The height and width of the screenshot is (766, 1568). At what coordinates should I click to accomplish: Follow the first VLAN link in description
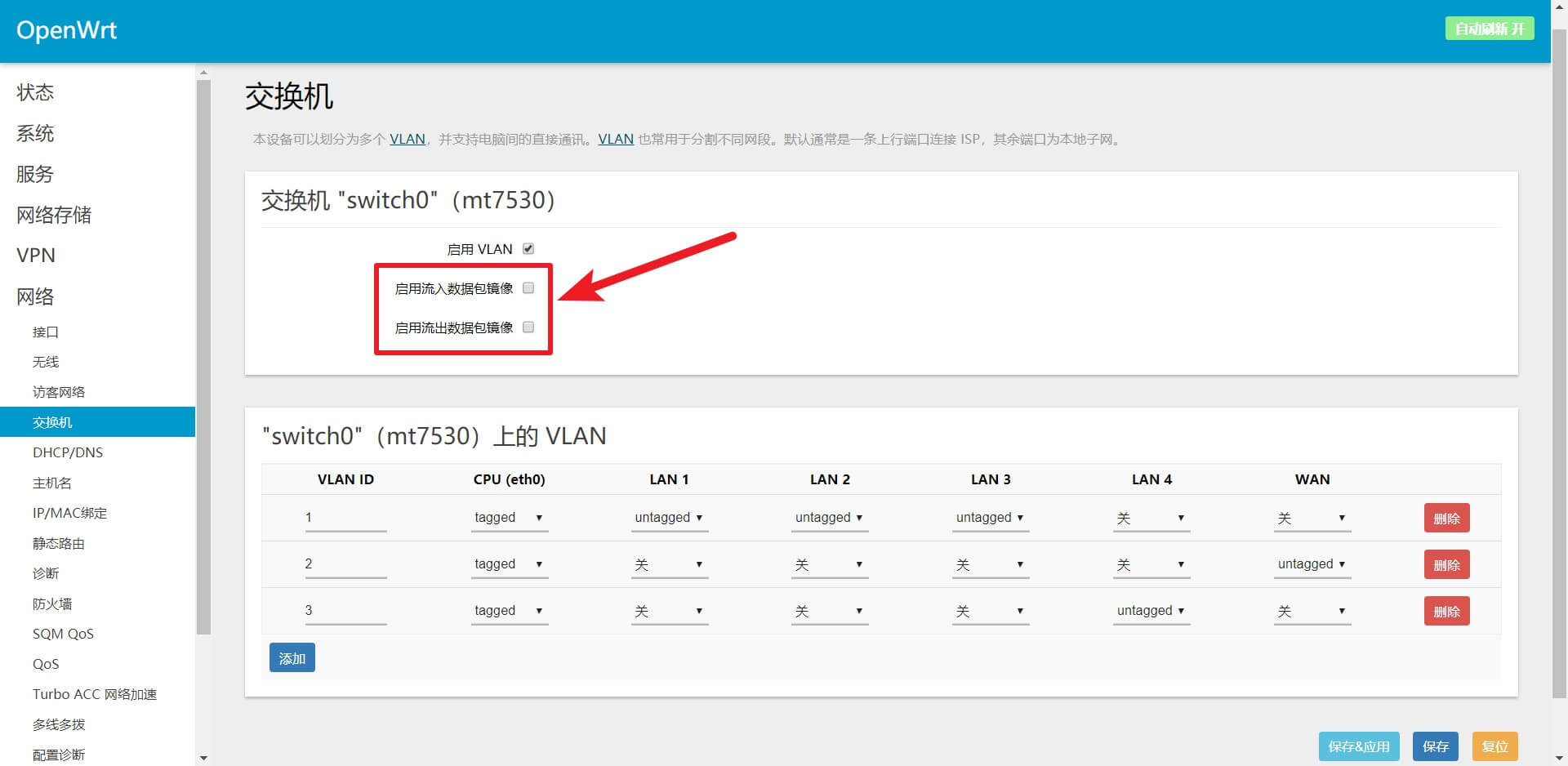[x=407, y=139]
